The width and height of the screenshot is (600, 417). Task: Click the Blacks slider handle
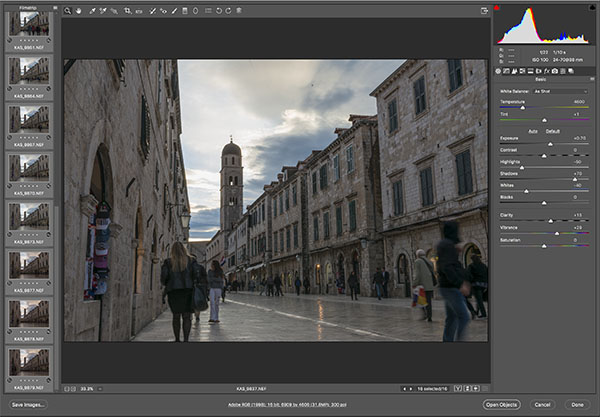pos(544,203)
